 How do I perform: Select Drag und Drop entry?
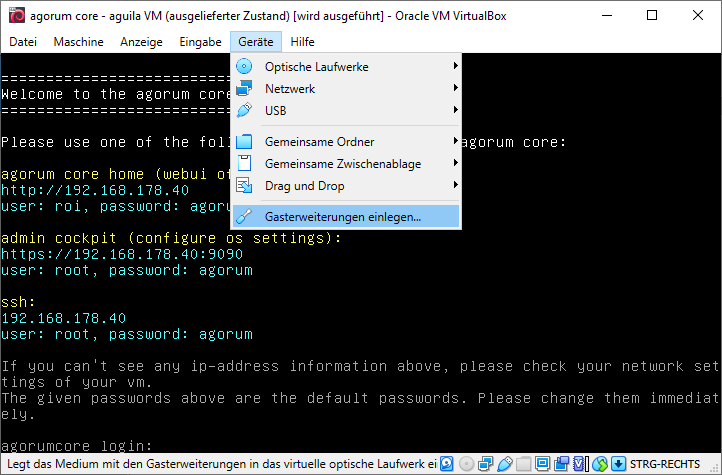[x=346, y=186]
